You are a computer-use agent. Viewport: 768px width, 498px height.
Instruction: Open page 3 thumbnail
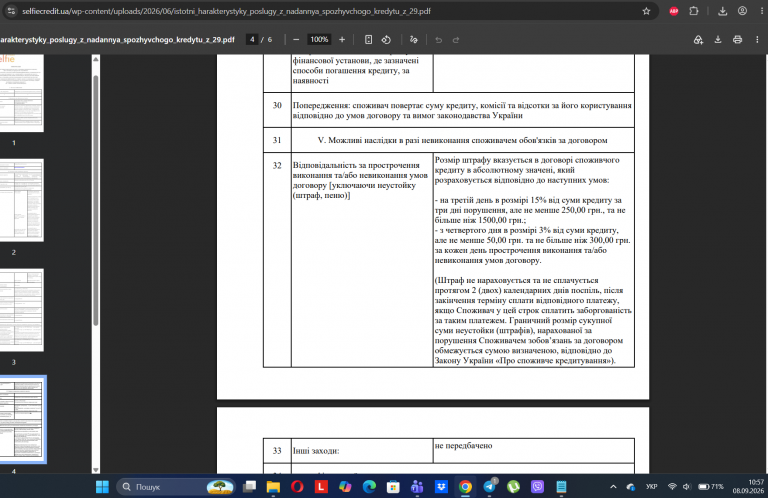[21, 310]
